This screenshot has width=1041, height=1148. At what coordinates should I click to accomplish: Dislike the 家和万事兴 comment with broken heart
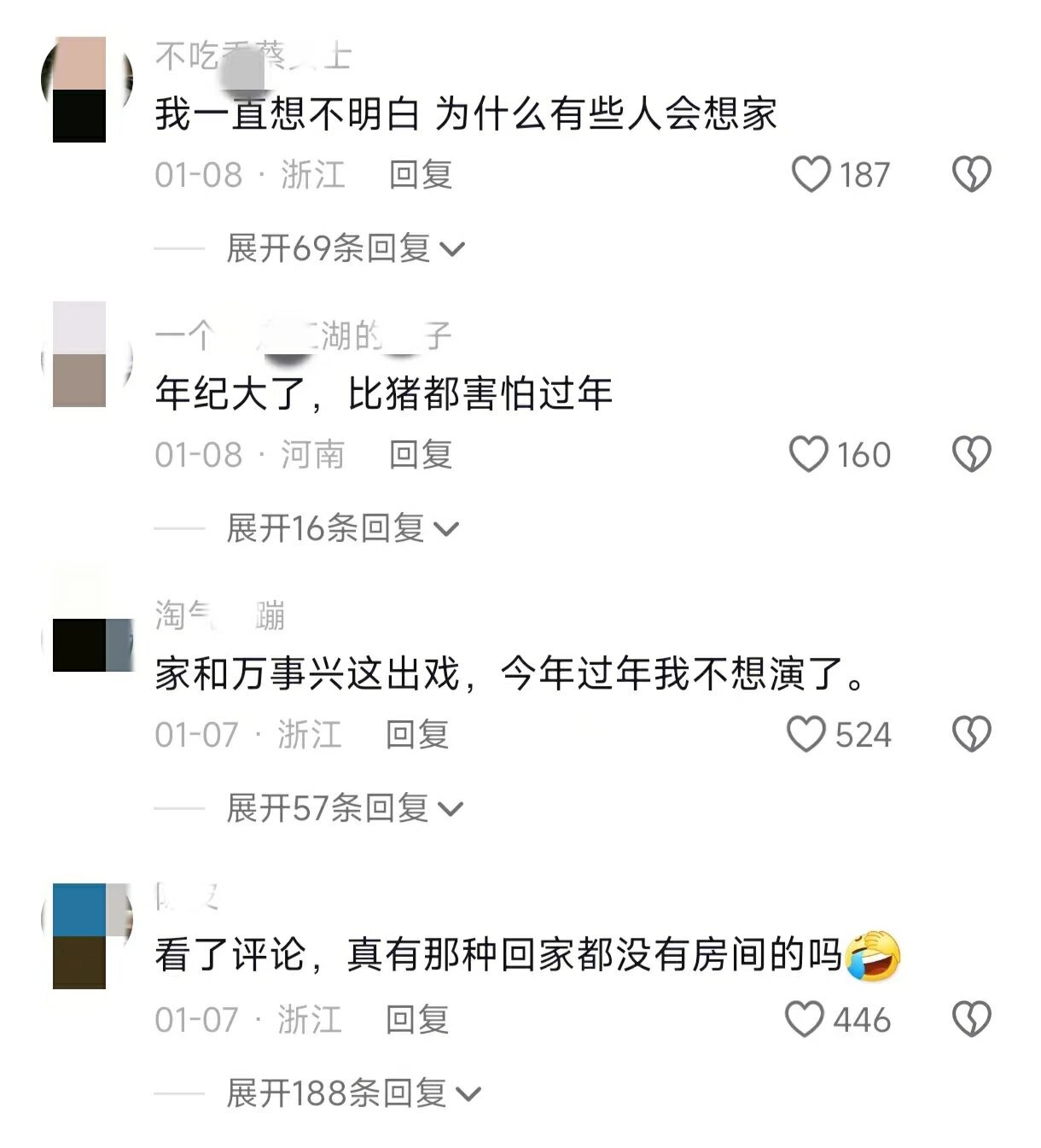[971, 734]
